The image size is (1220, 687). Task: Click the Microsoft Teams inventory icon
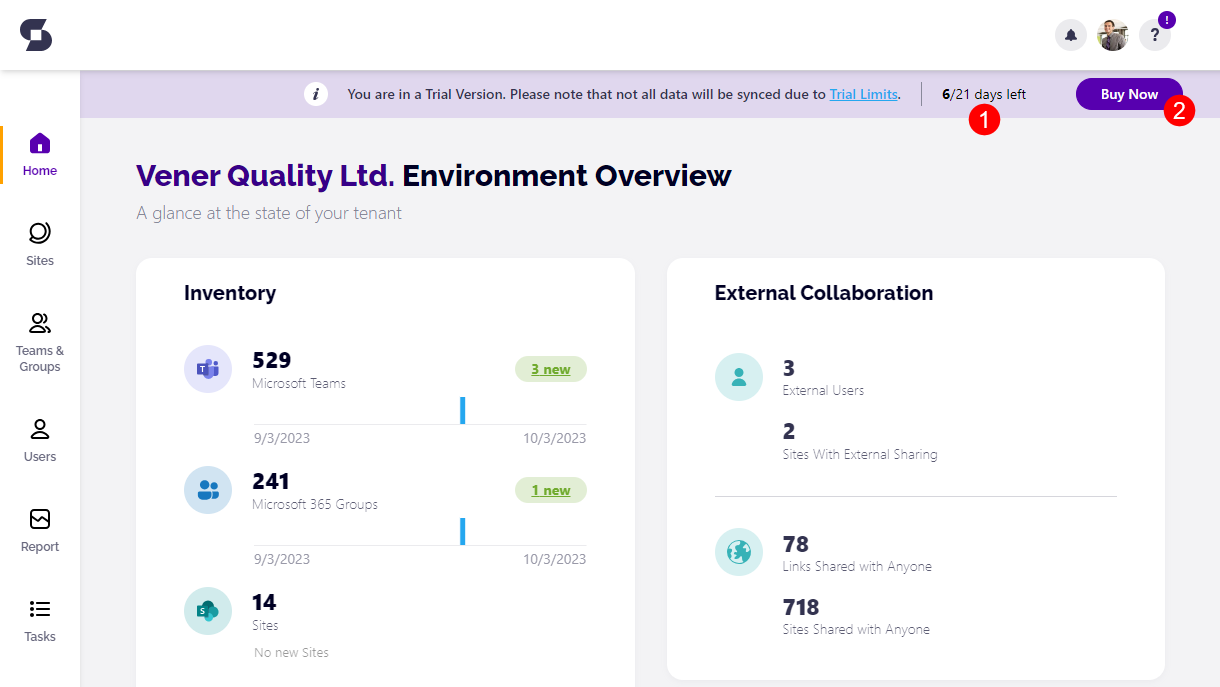click(x=208, y=369)
